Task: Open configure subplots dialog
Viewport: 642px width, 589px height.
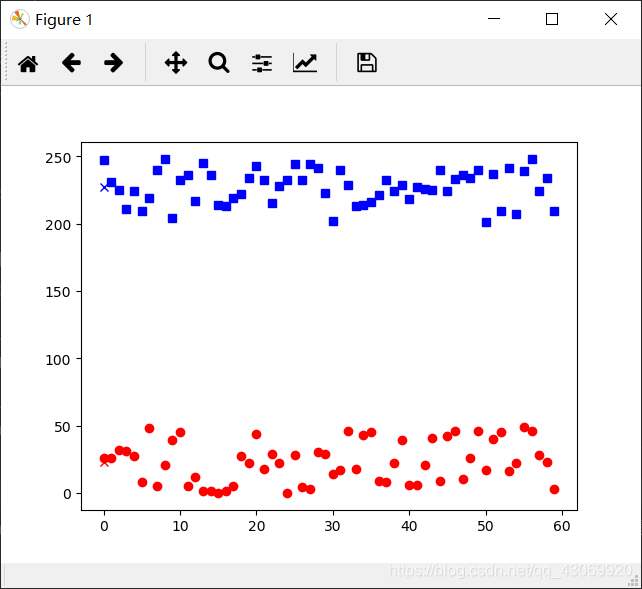Action: click(x=262, y=63)
